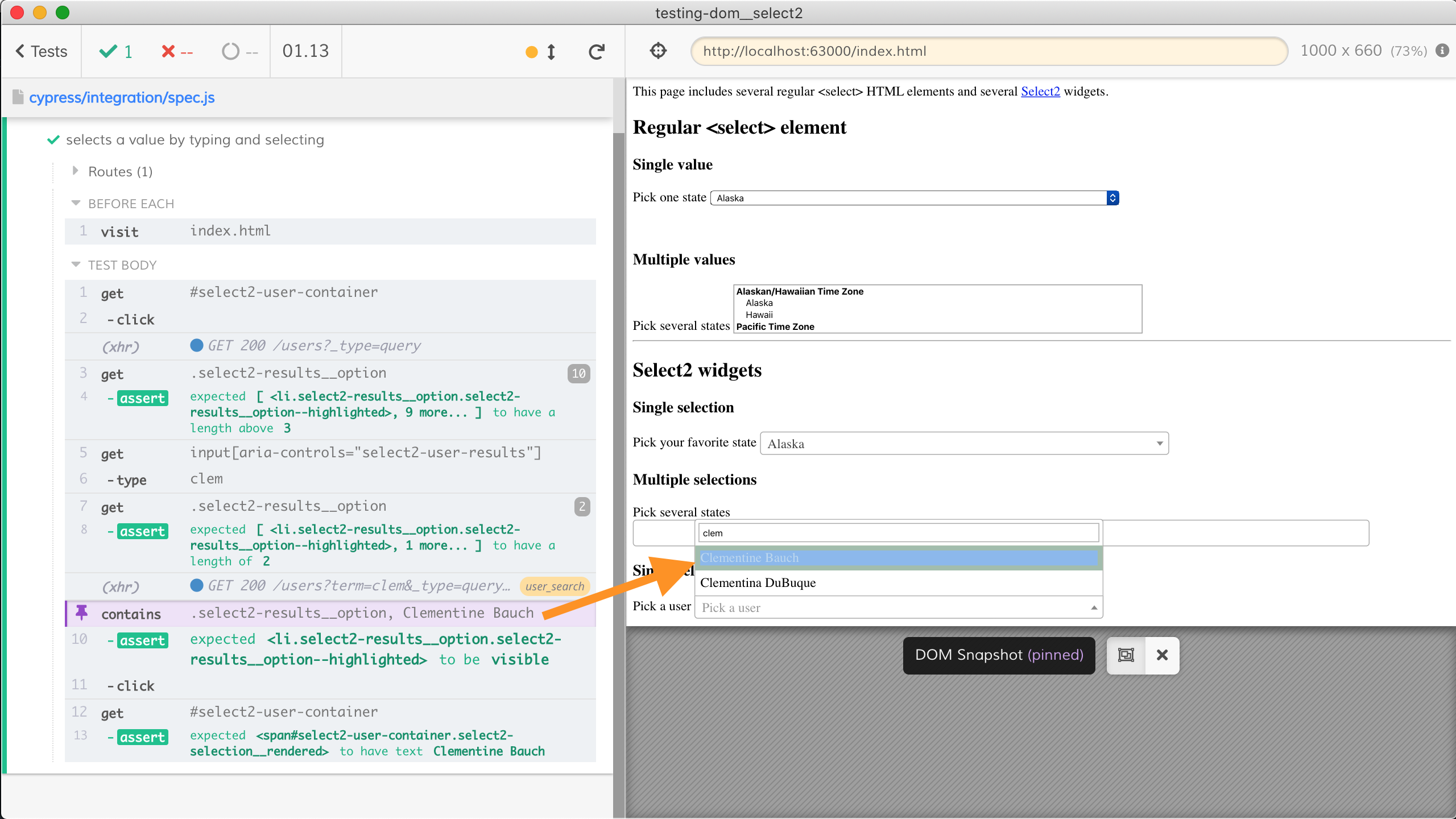Go back to Tests list
The height and width of the screenshot is (819, 1456).
pos(42,52)
